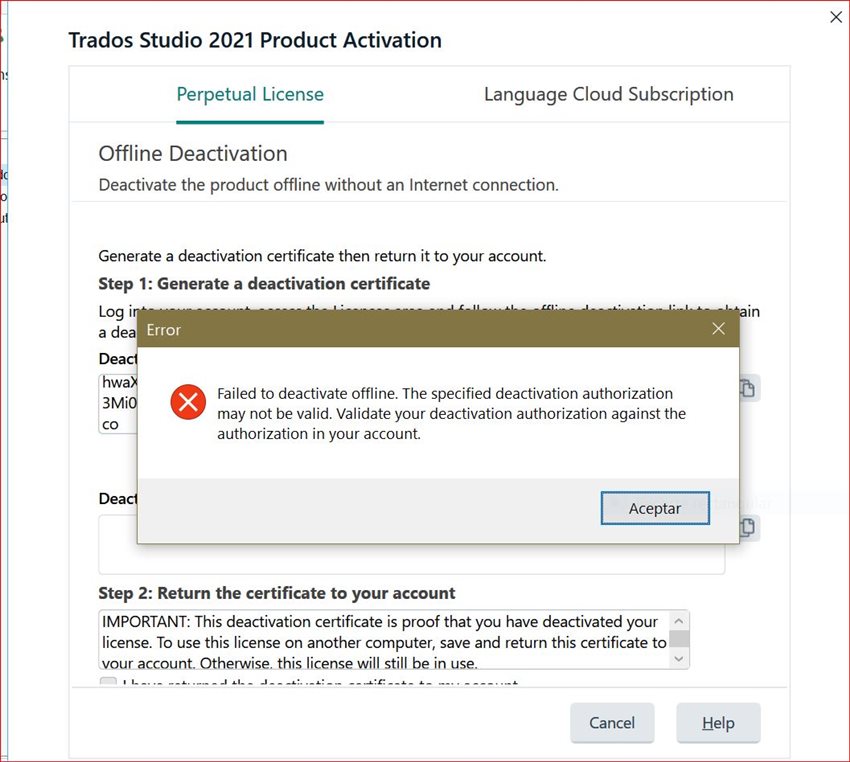Switch to the Language Cloud Subscription tab

(608, 94)
